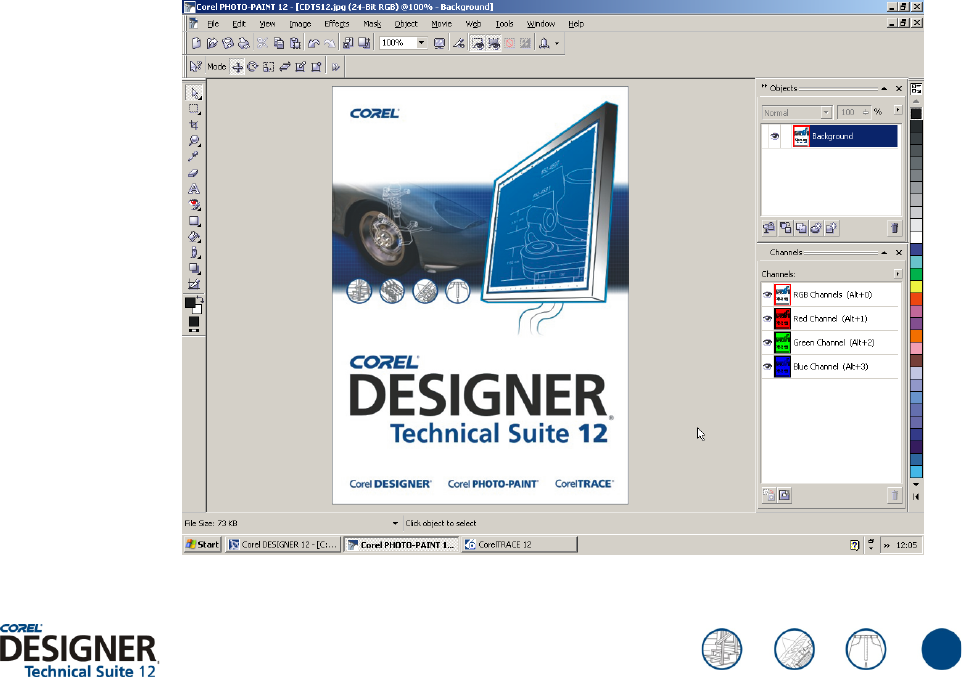Collapse the Objects docker with up arrow
This screenshot has height=677, width=962.
[x=884, y=88]
